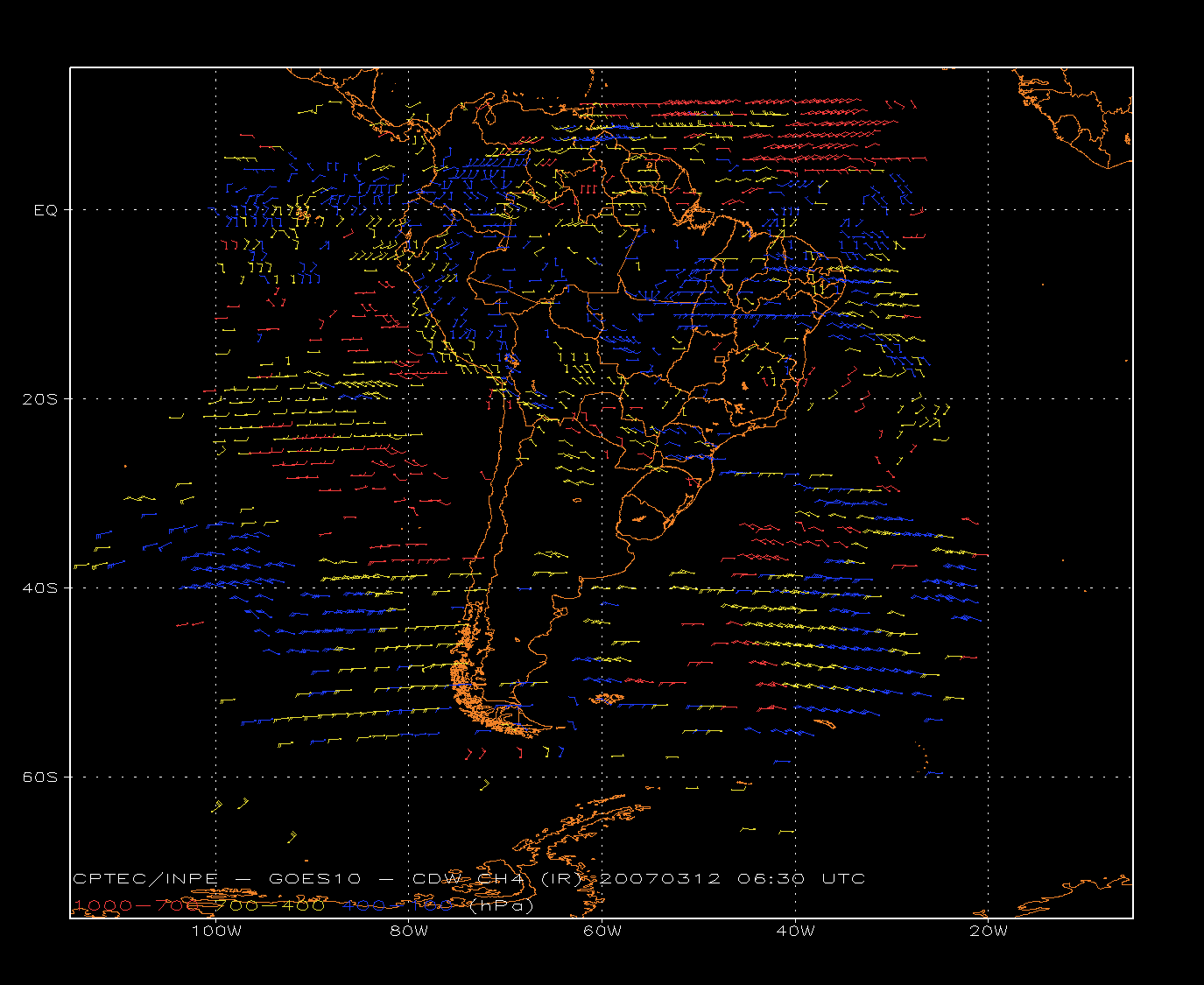Click the 20S latitude label
This screenshot has width=1204, height=985.
[40, 399]
